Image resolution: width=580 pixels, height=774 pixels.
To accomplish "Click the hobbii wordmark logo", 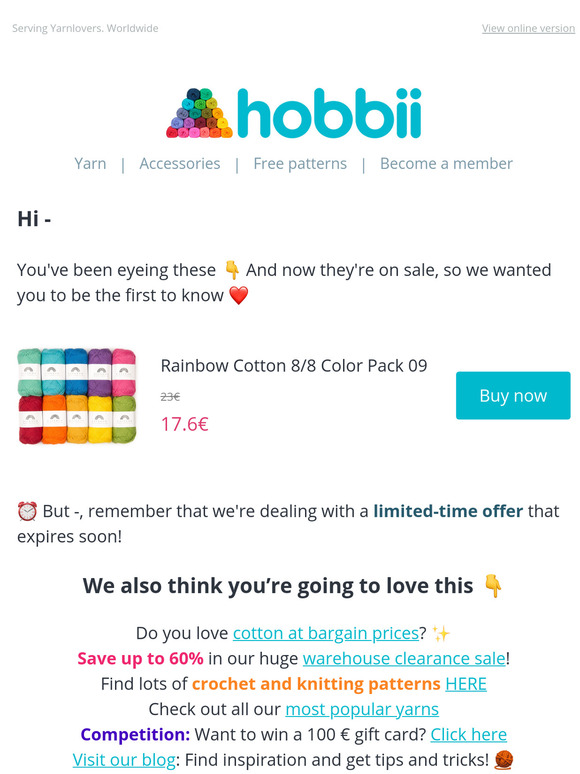I will tap(329, 113).
